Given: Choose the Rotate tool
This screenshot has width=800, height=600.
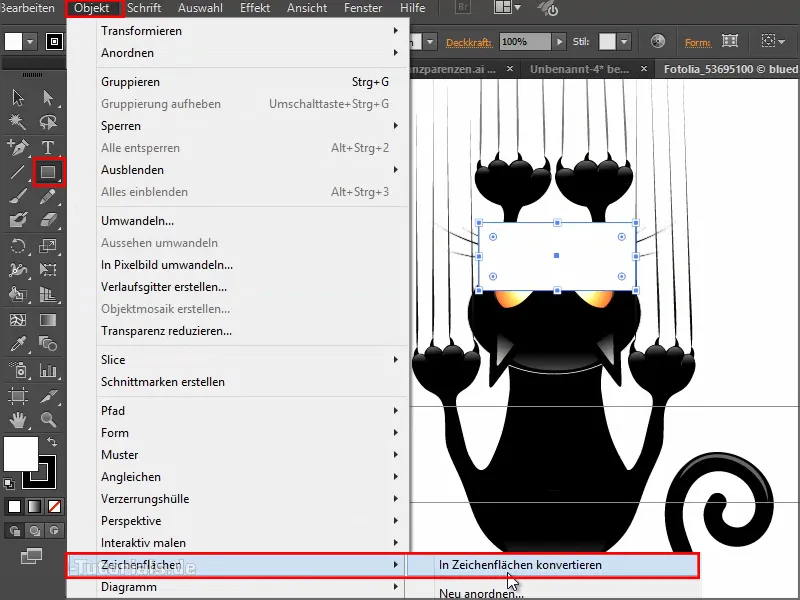Looking at the screenshot, I should coord(18,246).
